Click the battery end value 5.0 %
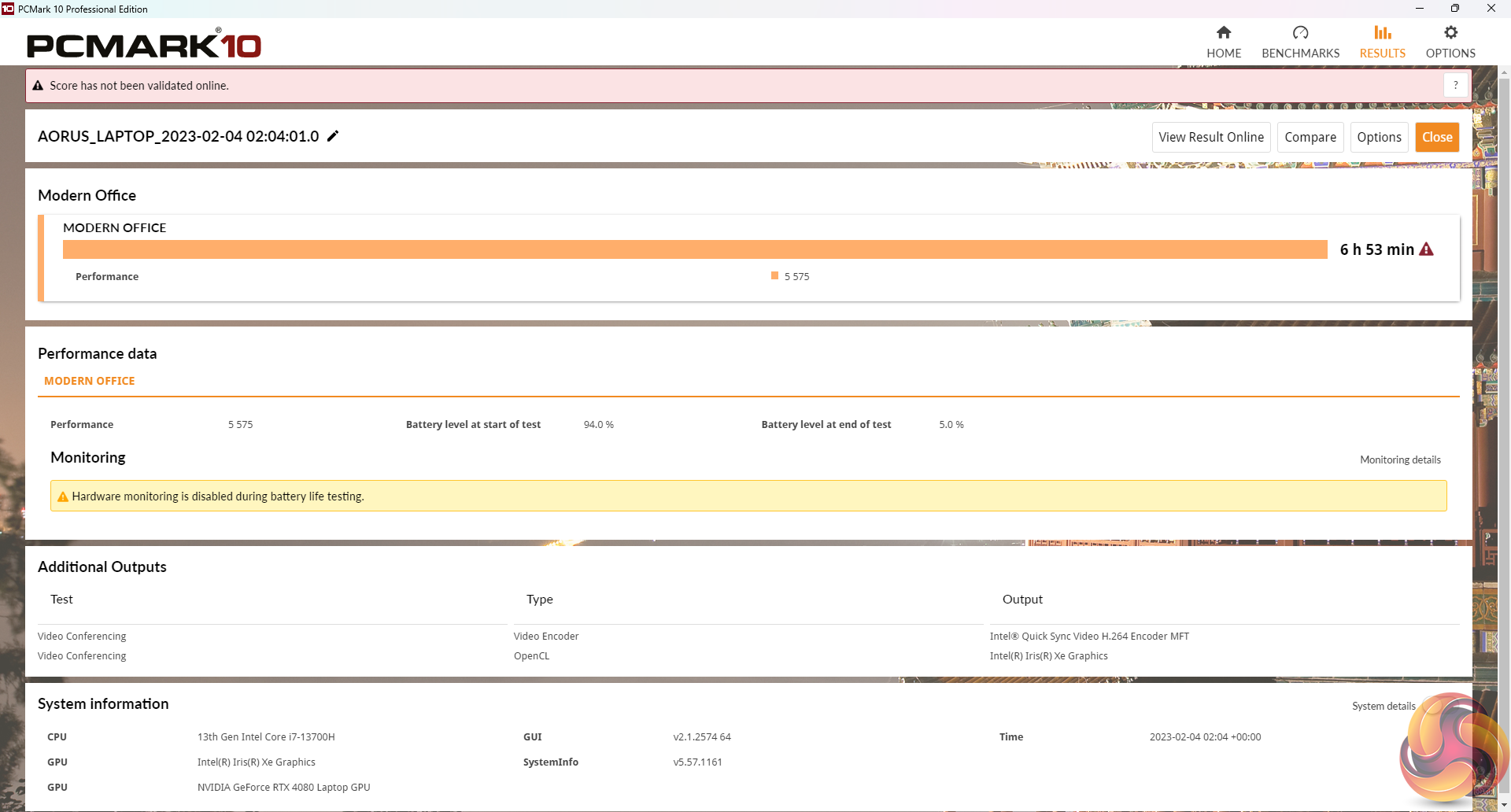Image resolution: width=1511 pixels, height=812 pixels. [x=951, y=424]
